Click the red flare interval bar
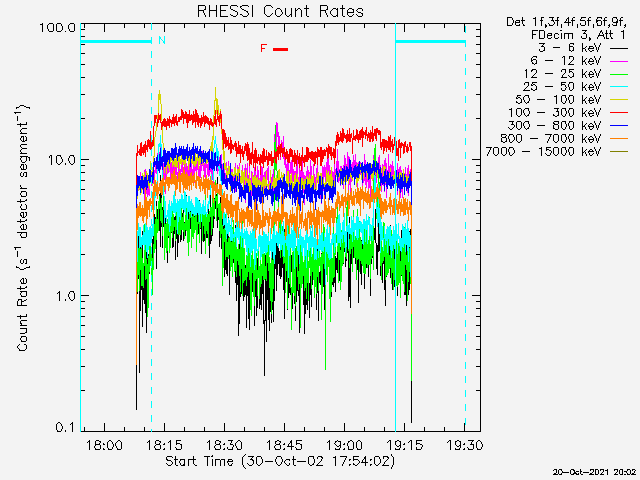The width and height of the screenshot is (640, 480). pyautogui.click(x=280, y=49)
